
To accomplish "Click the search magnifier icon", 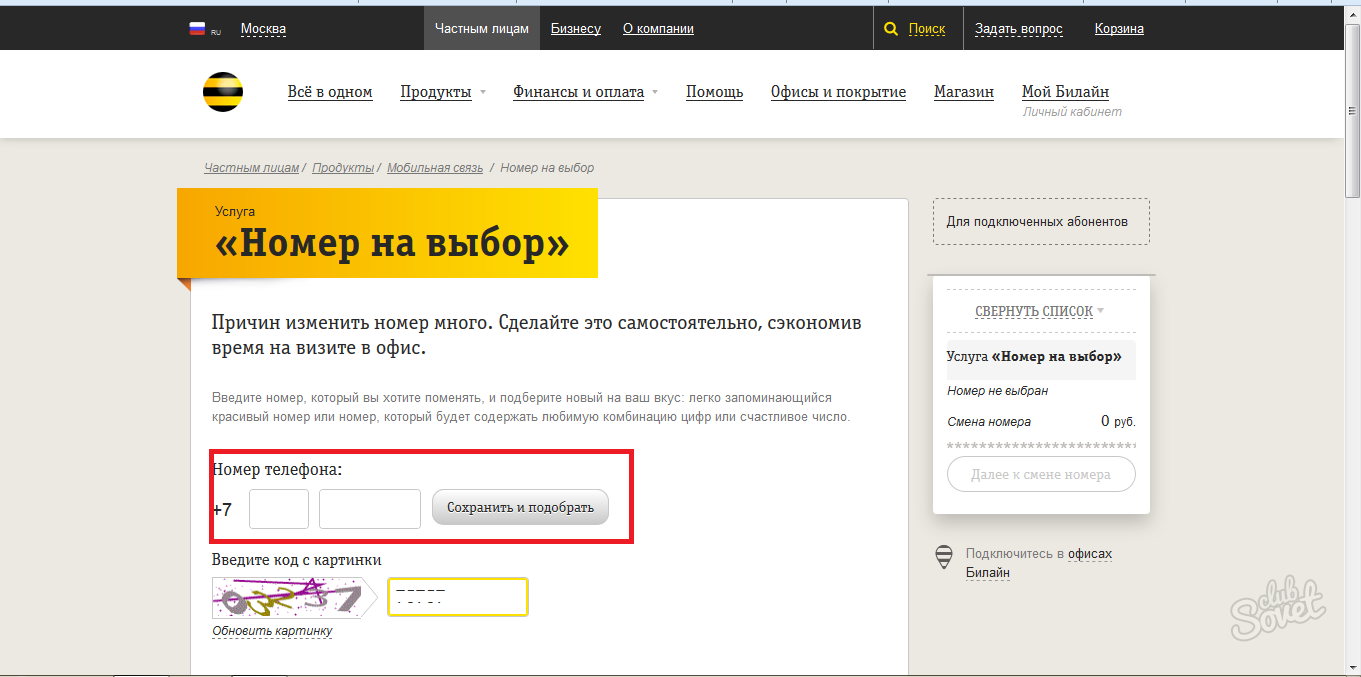I will coord(891,29).
